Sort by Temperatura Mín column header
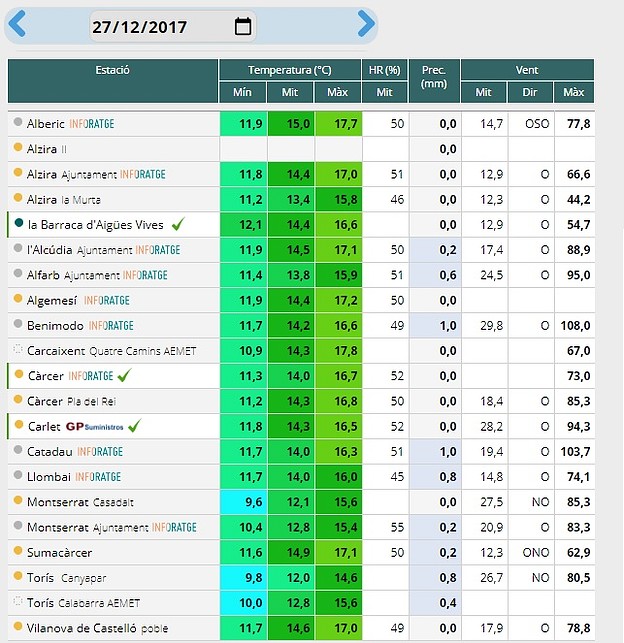Image resolution: width=624 pixels, height=643 pixels. (242, 92)
